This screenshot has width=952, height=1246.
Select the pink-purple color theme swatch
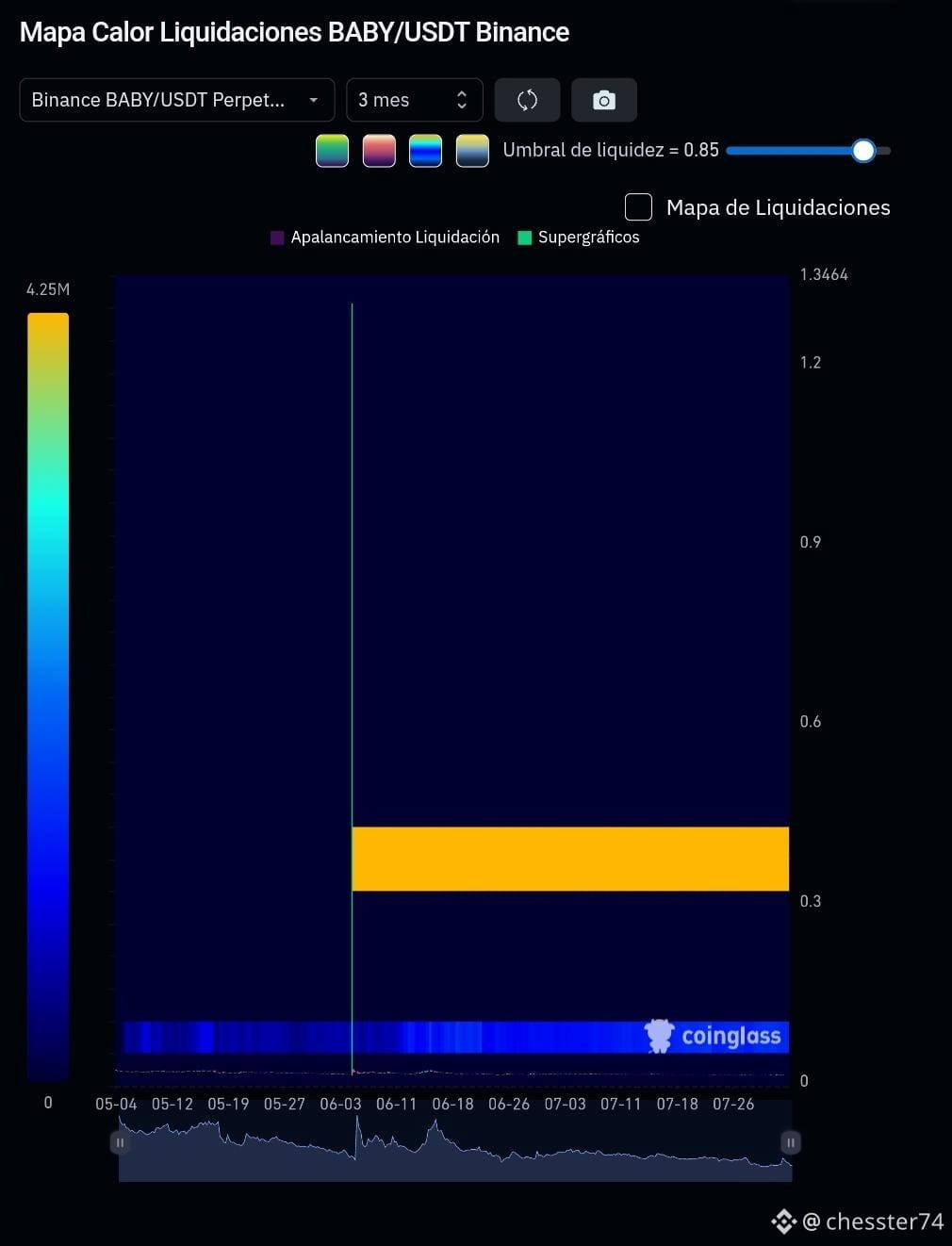coord(379,151)
